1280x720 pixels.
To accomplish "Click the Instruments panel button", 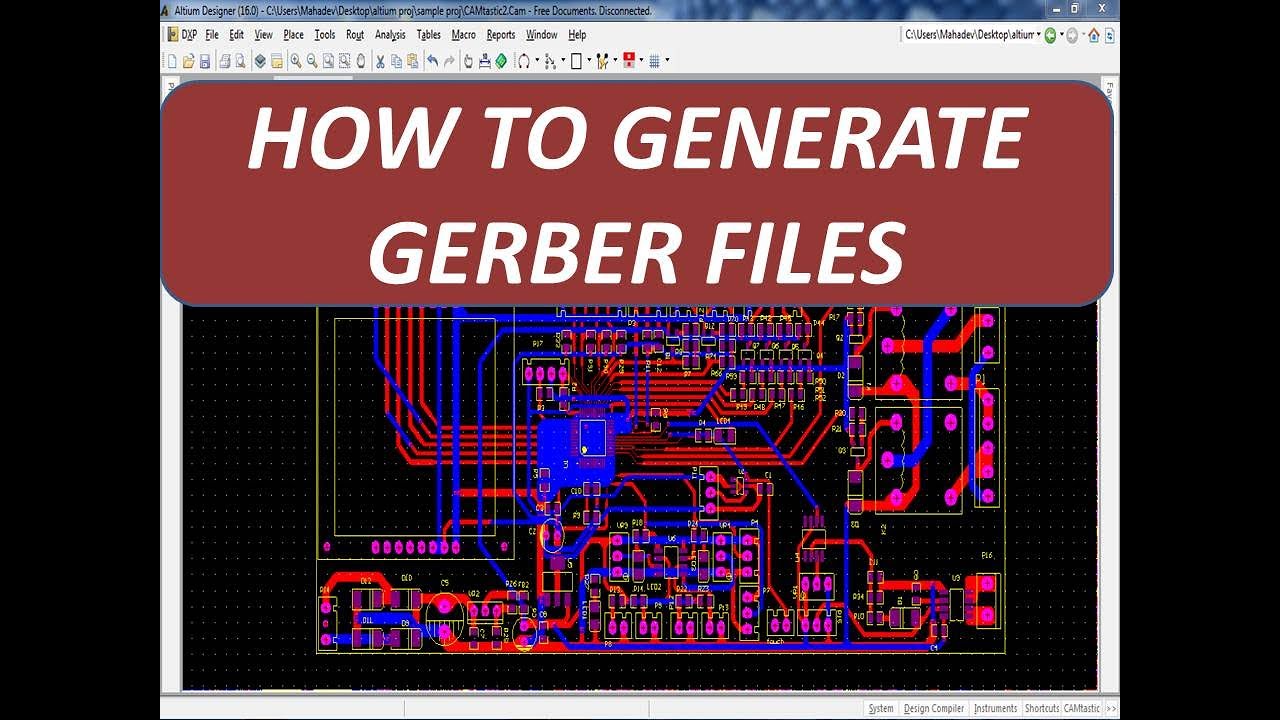I will 995,709.
